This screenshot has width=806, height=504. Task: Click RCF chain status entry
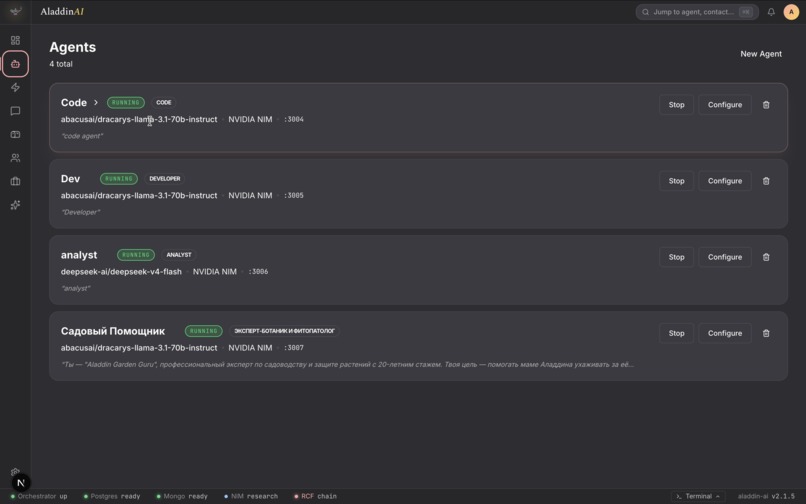315,496
